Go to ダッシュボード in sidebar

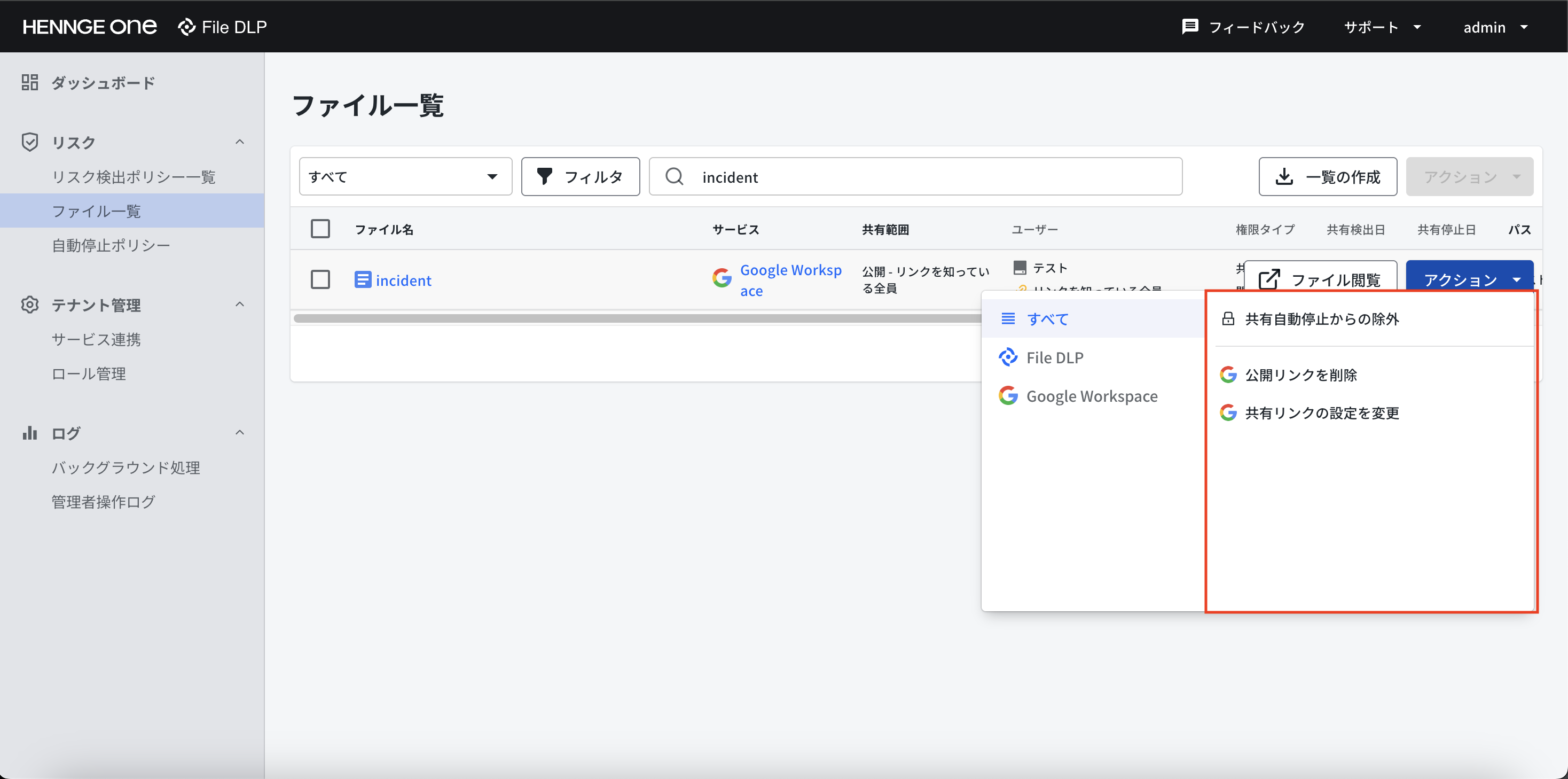click(103, 82)
